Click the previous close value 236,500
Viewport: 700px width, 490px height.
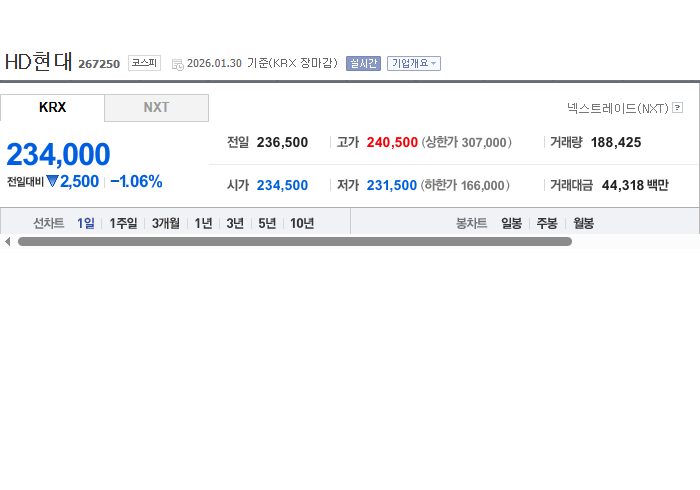coord(282,142)
